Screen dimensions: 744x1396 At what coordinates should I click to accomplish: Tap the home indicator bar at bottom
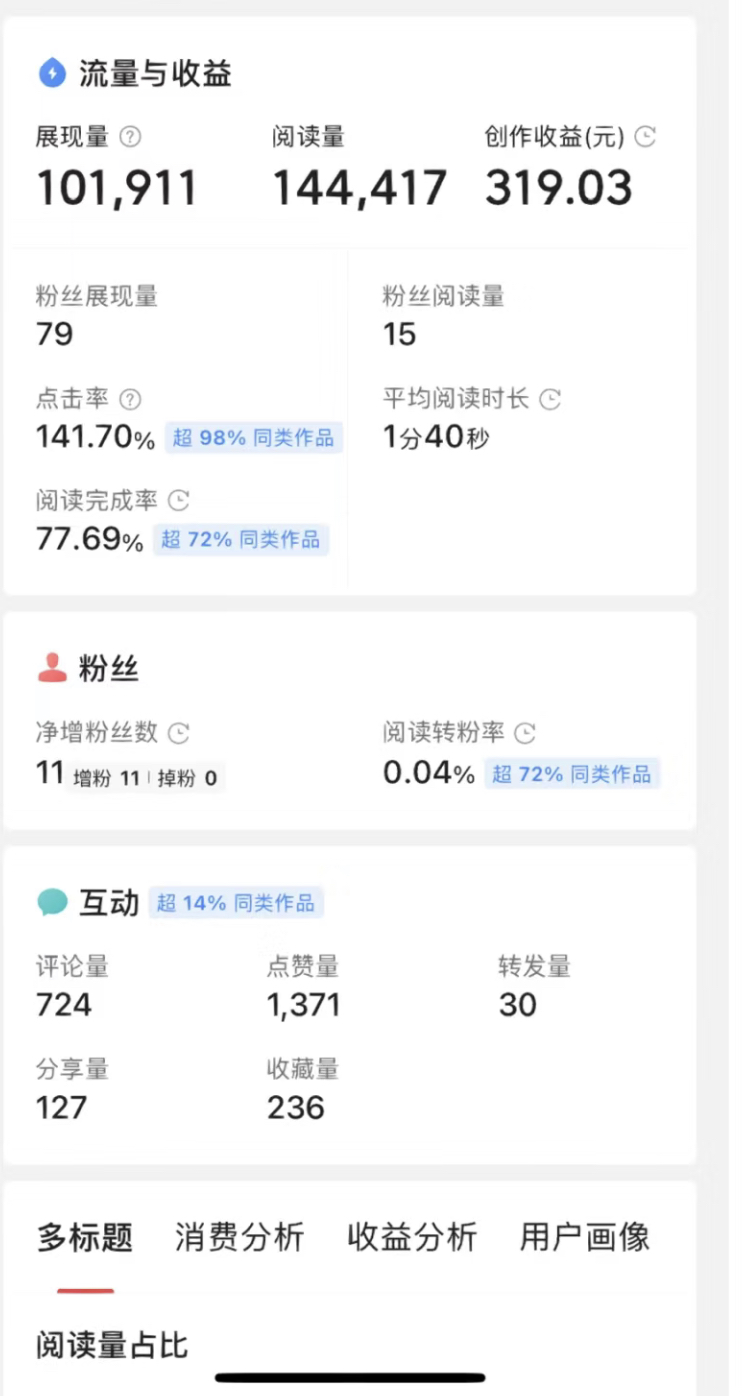click(350, 1377)
